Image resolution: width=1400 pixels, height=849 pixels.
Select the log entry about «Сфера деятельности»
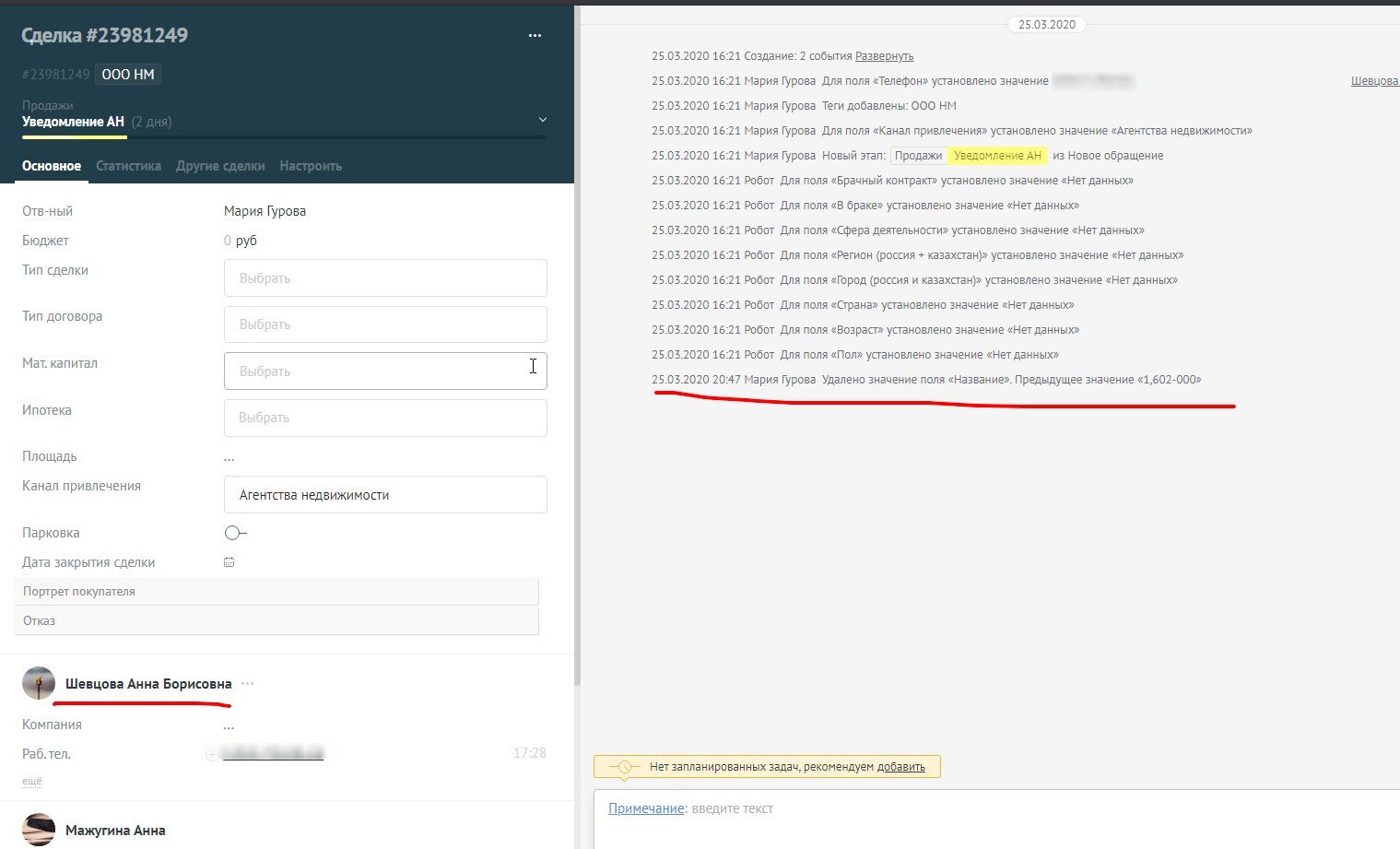[x=898, y=230]
